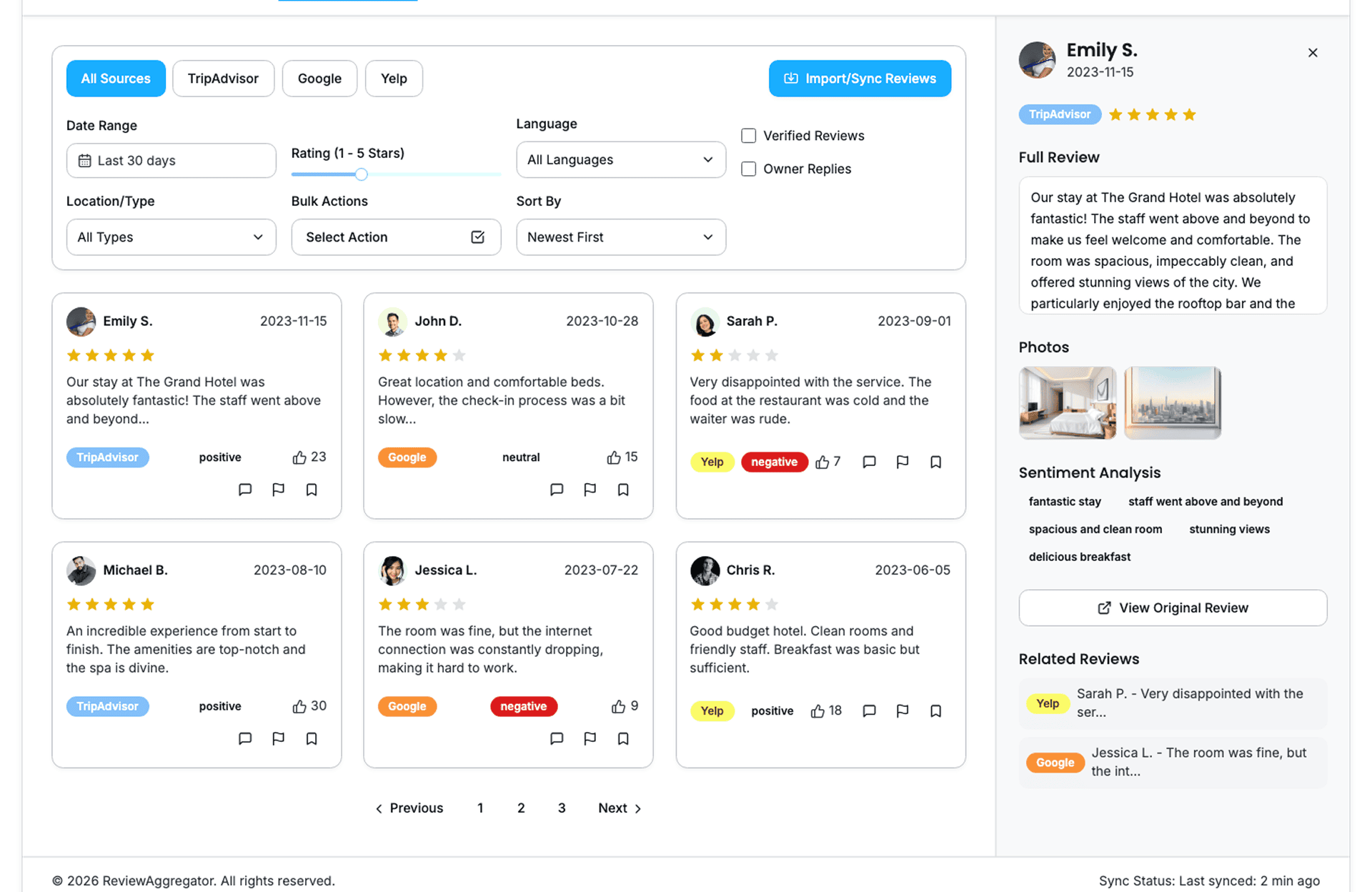Expand the All Types location dropdown

(171, 237)
